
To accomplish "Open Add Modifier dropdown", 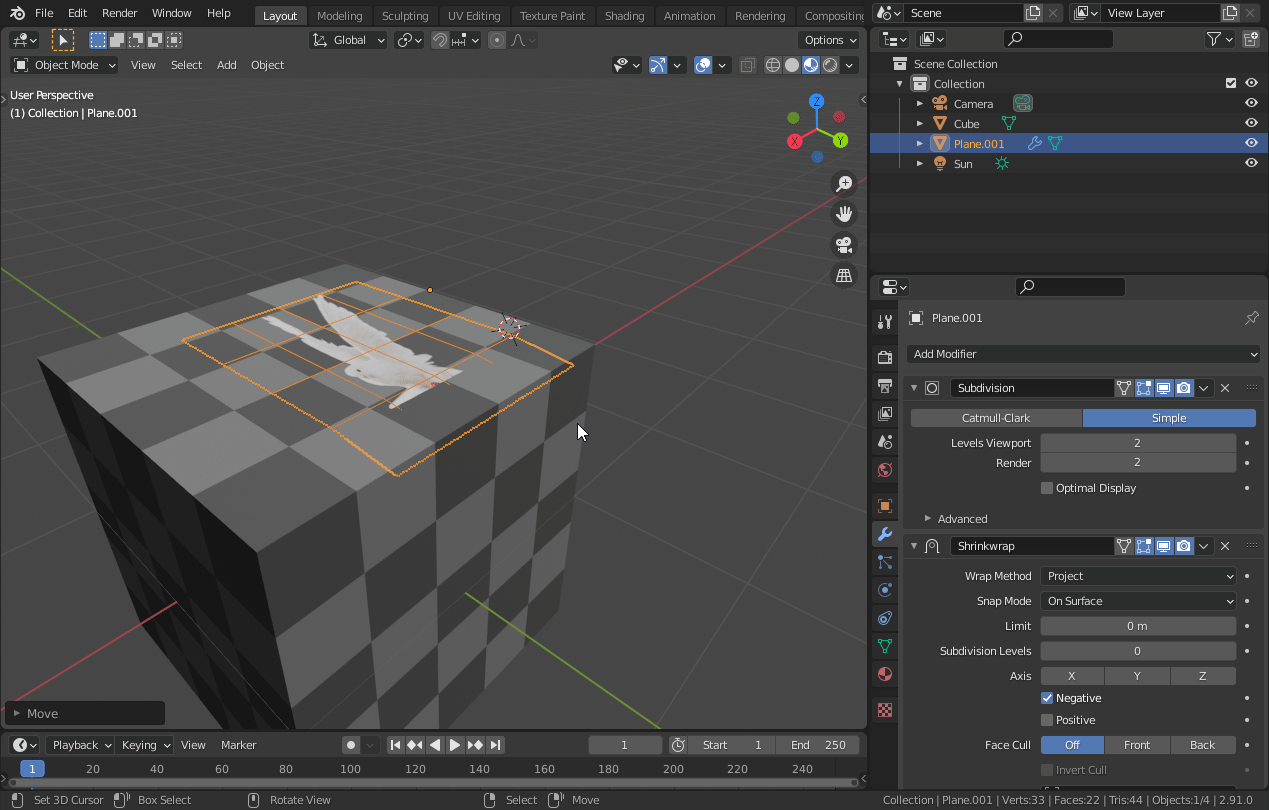I will (1084, 354).
